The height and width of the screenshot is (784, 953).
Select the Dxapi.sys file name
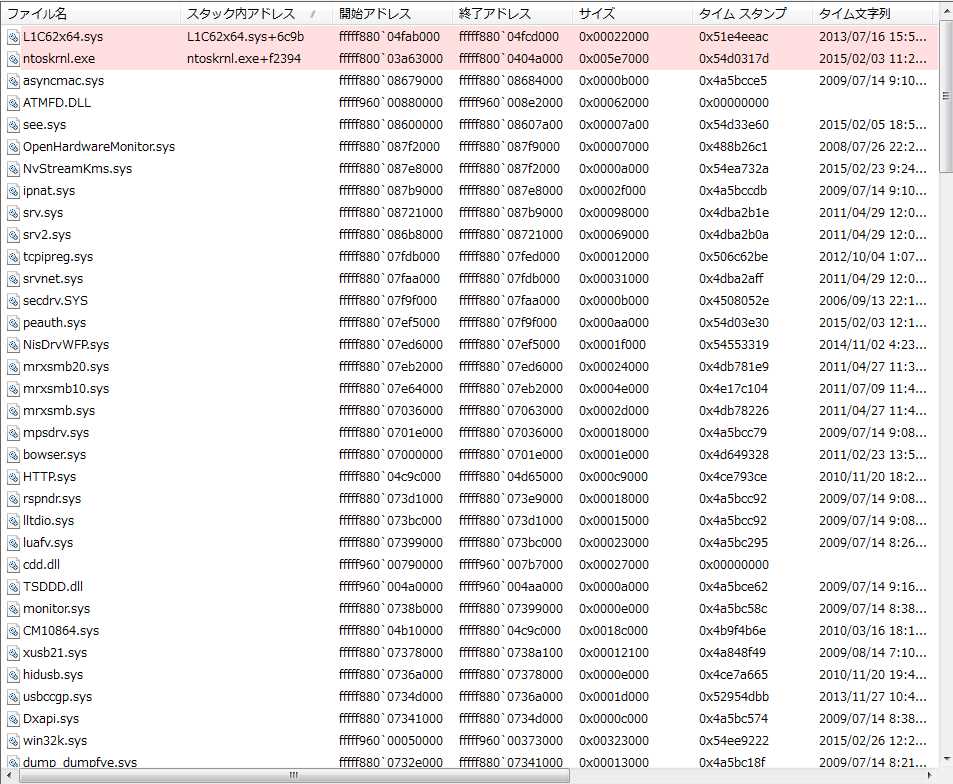(x=51, y=719)
